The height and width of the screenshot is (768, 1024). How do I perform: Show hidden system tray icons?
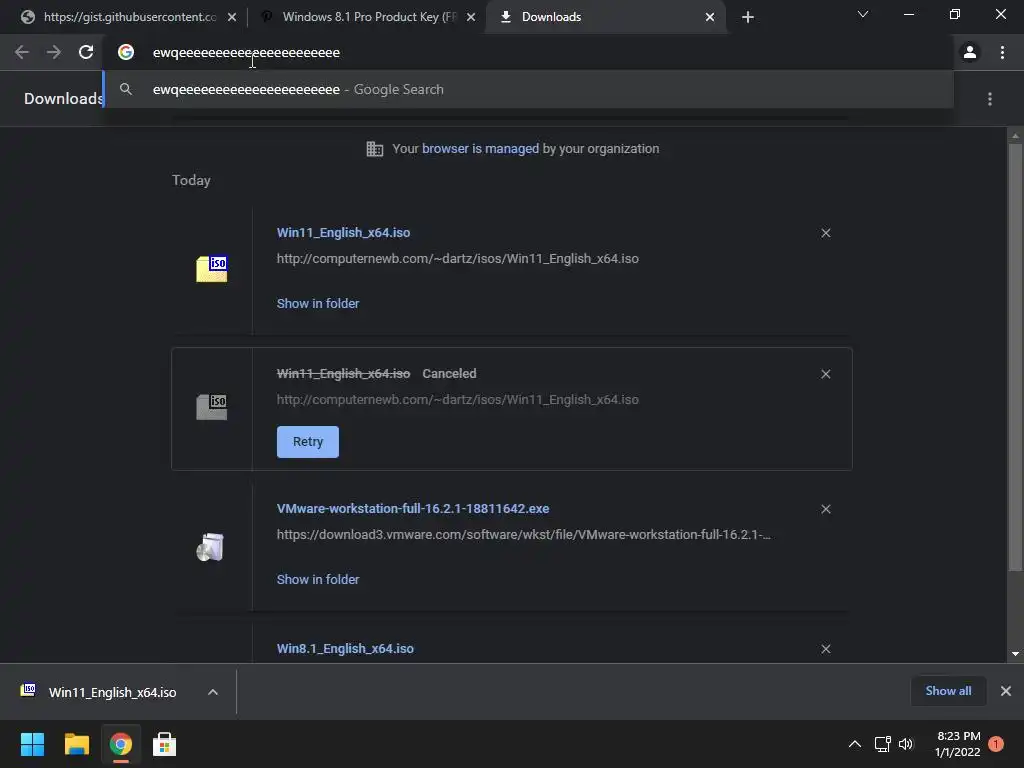(x=855, y=744)
